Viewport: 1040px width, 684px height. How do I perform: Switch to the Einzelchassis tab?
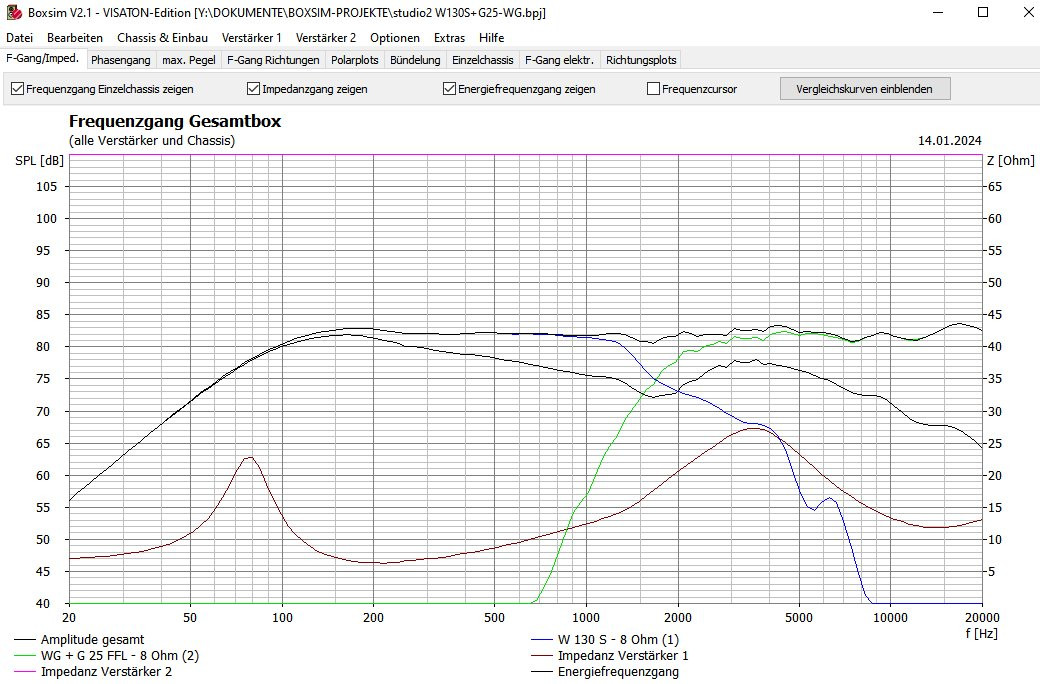coord(483,60)
